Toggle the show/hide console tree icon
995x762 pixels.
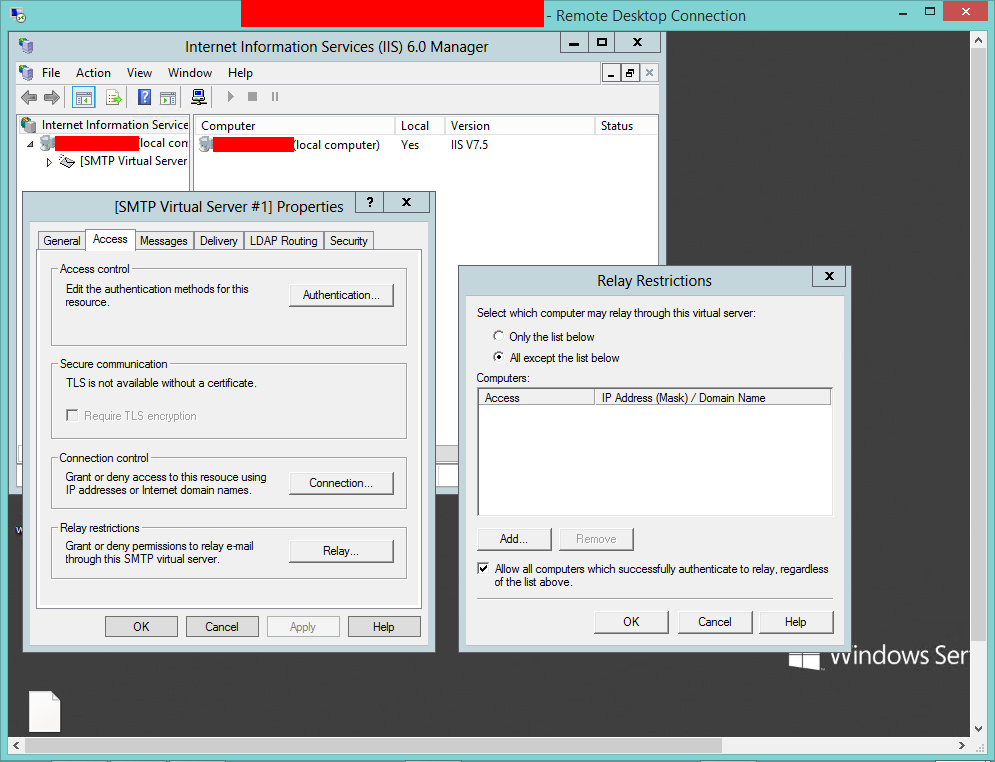pyautogui.click(x=84, y=98)
